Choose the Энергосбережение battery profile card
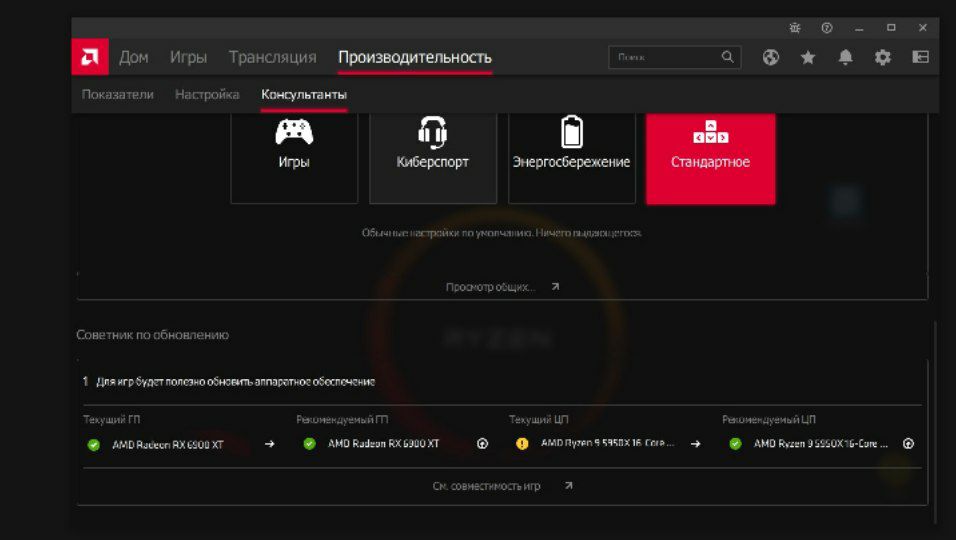The image size is (956, 540). click(571, 158)
